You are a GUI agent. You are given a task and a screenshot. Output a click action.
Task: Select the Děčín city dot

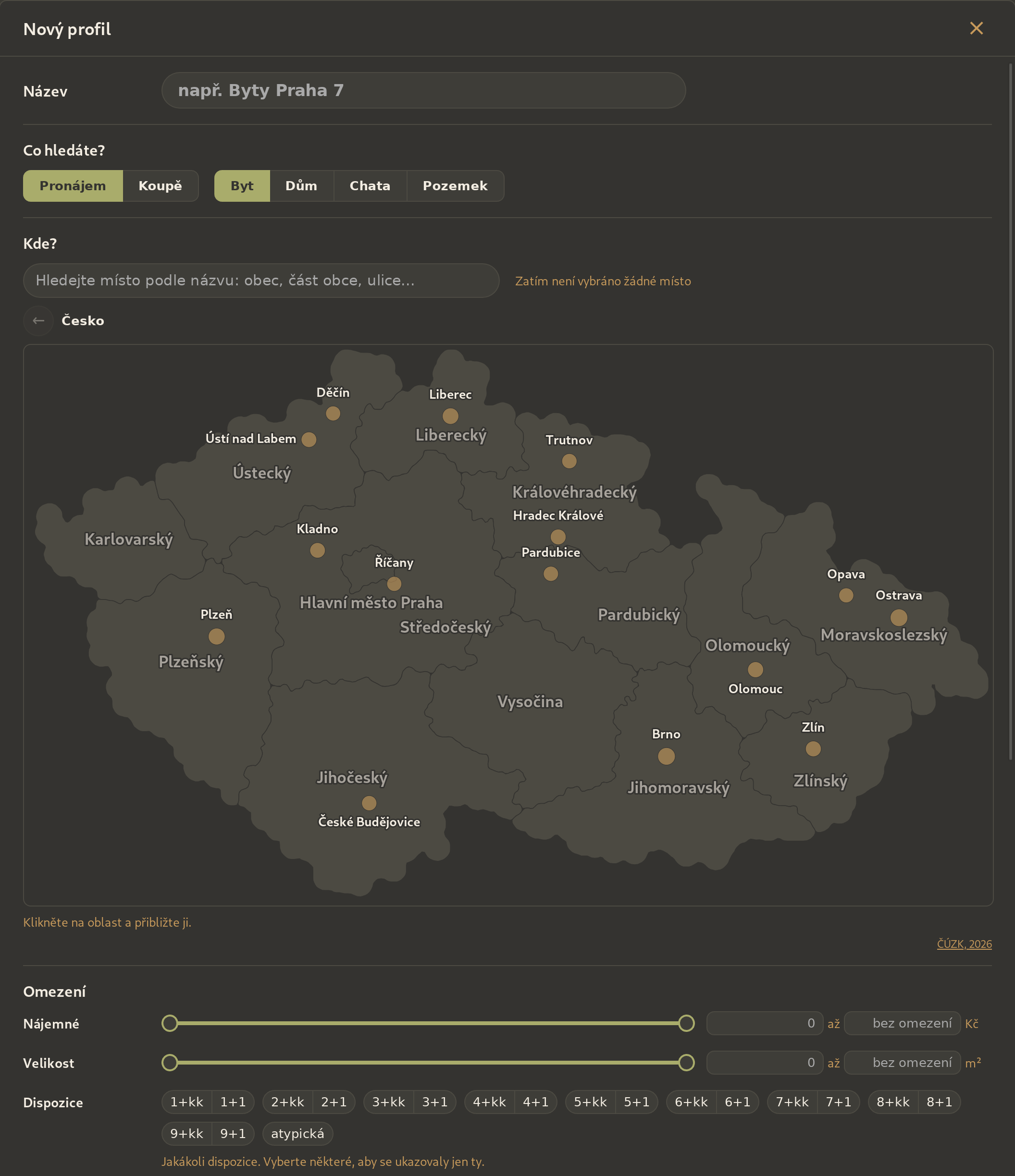coord(333,413)
